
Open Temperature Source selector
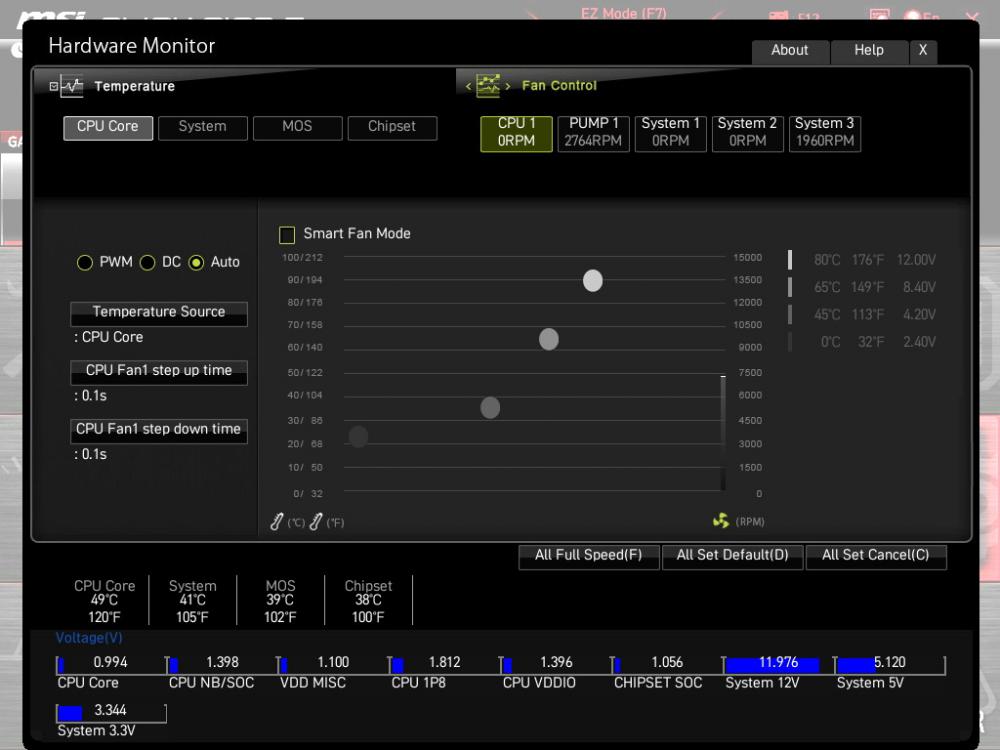pos(159,313)
